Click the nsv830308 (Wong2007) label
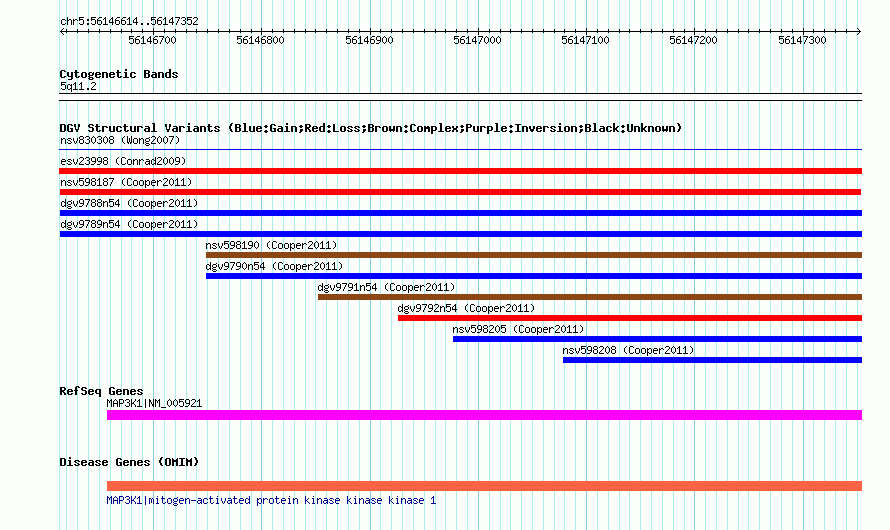 [x=120, y=140]
